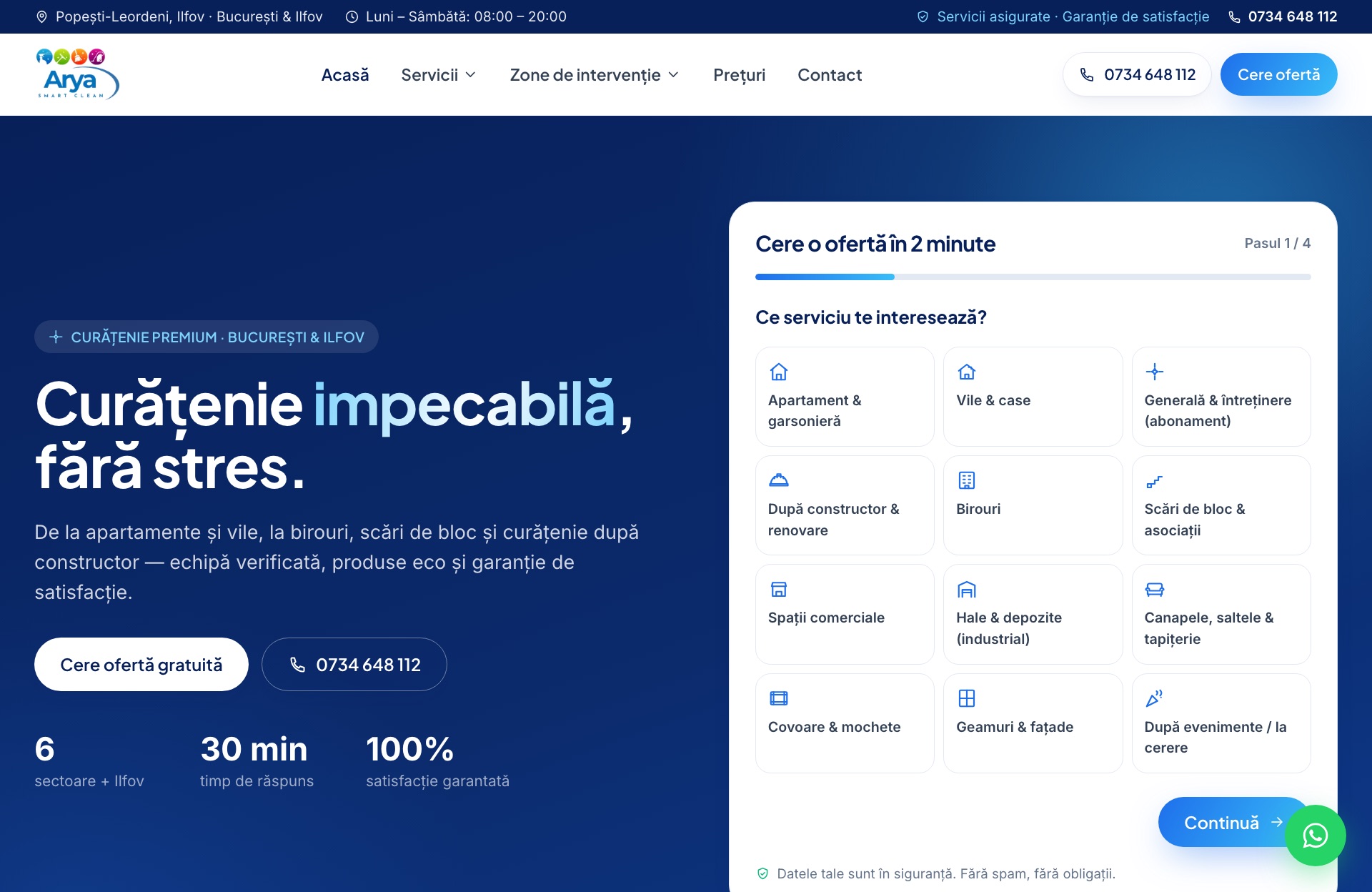Click the sofa icon on Canapele, saltele
1372x892 pixels.
click(x=1154, y=589)
